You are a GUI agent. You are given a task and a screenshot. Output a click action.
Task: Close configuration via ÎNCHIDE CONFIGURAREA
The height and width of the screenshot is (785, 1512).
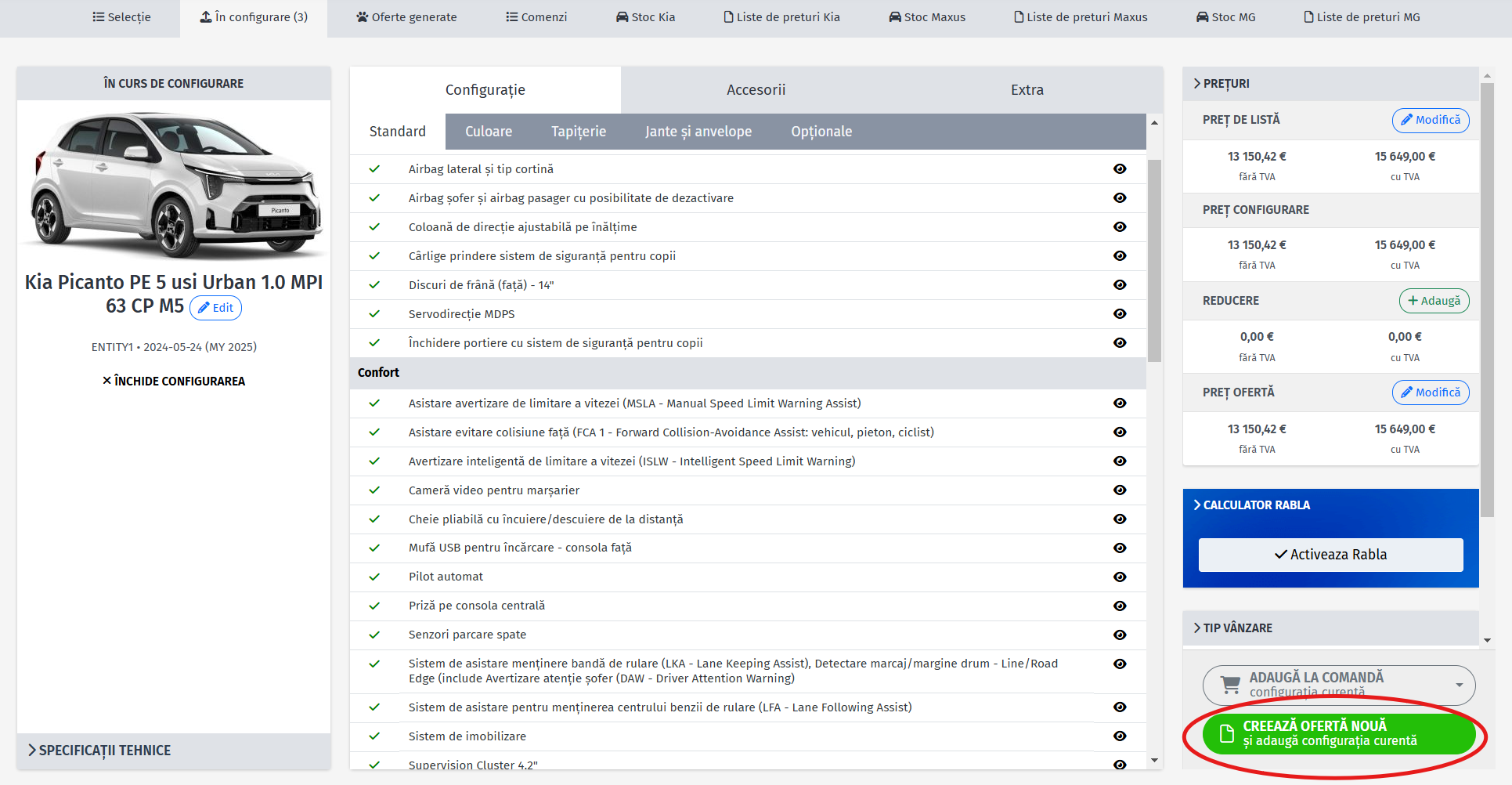[x=174, y=381]
